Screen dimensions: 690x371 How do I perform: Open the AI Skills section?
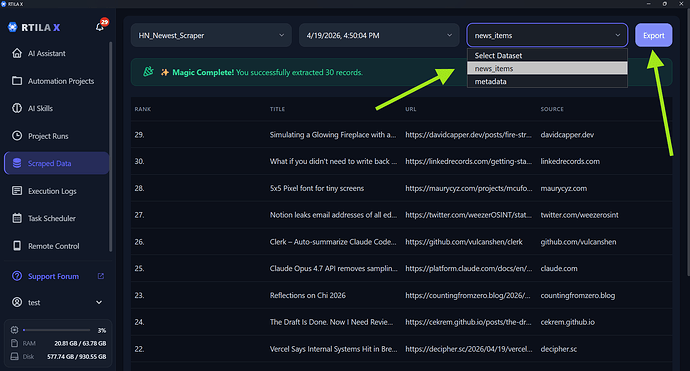(x=56, y=108)
